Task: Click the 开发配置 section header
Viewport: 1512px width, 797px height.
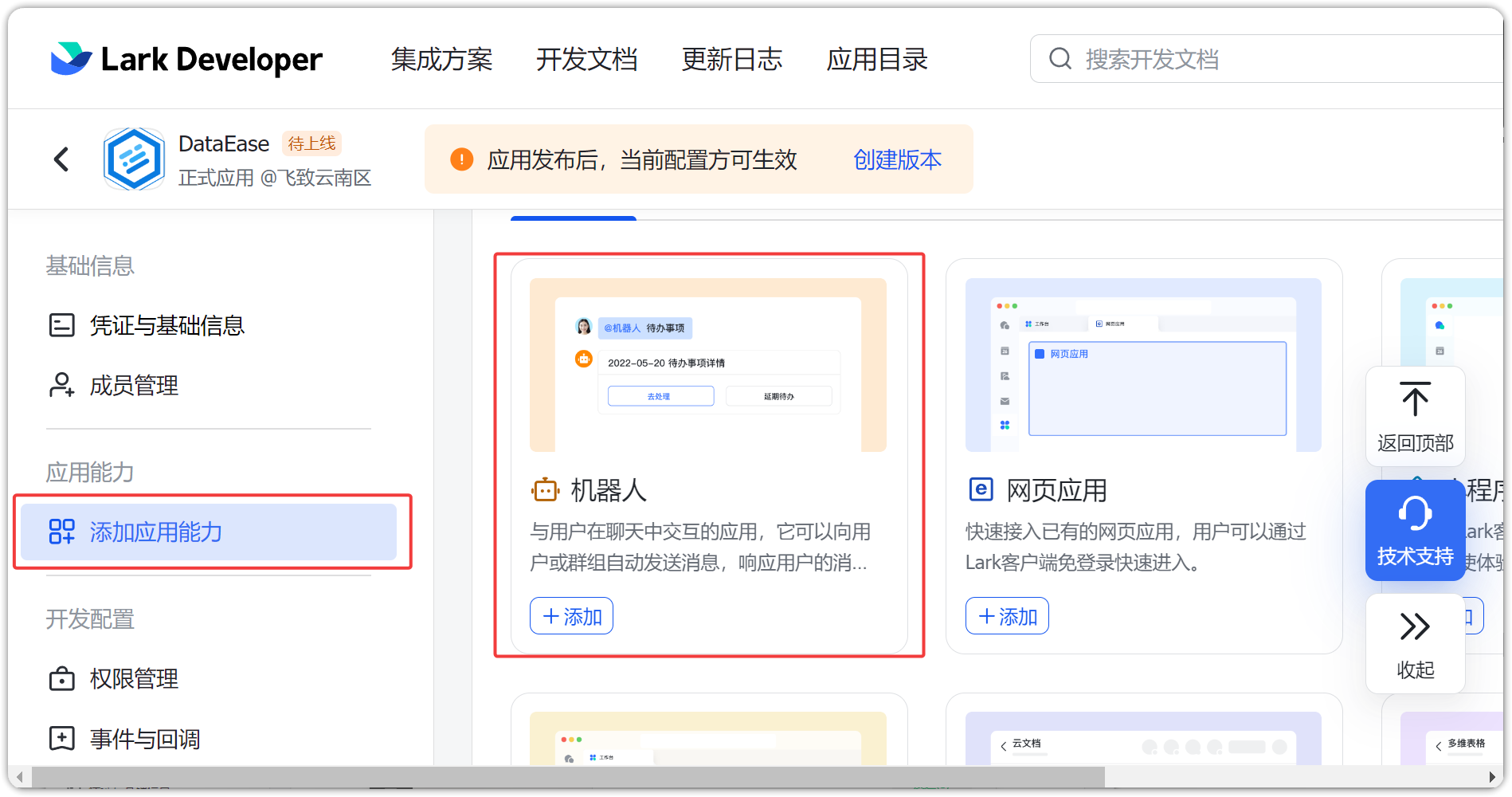Action: [x=90, y=618]
